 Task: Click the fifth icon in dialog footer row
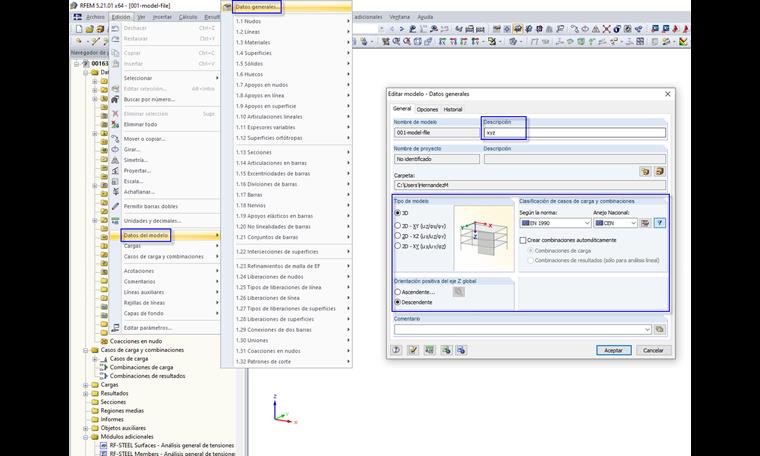click(461, 350)
